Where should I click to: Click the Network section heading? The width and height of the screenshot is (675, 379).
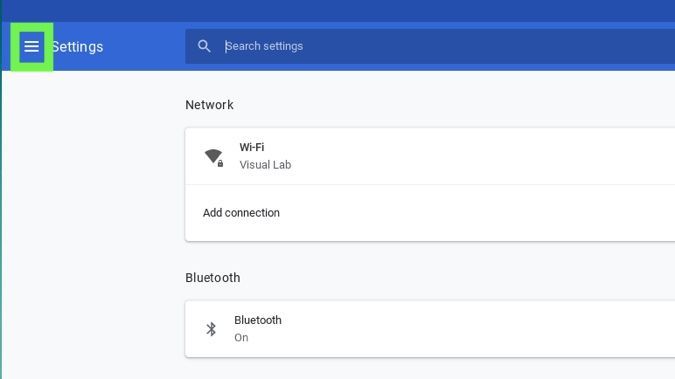pos(209,105)
